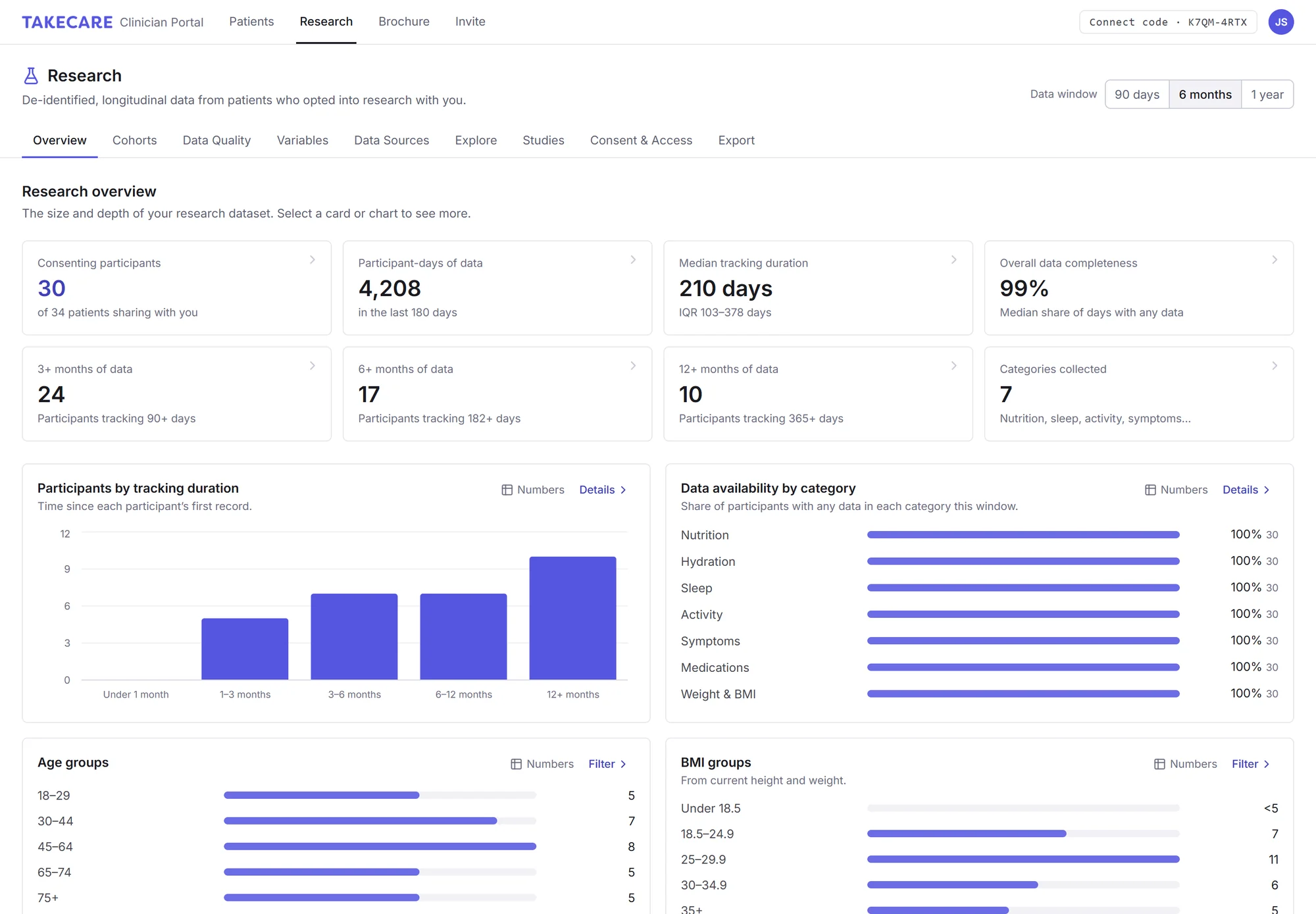The image size is (1316, 914).
Task: Open Details link for Data availability
Action: [1246, 490]
